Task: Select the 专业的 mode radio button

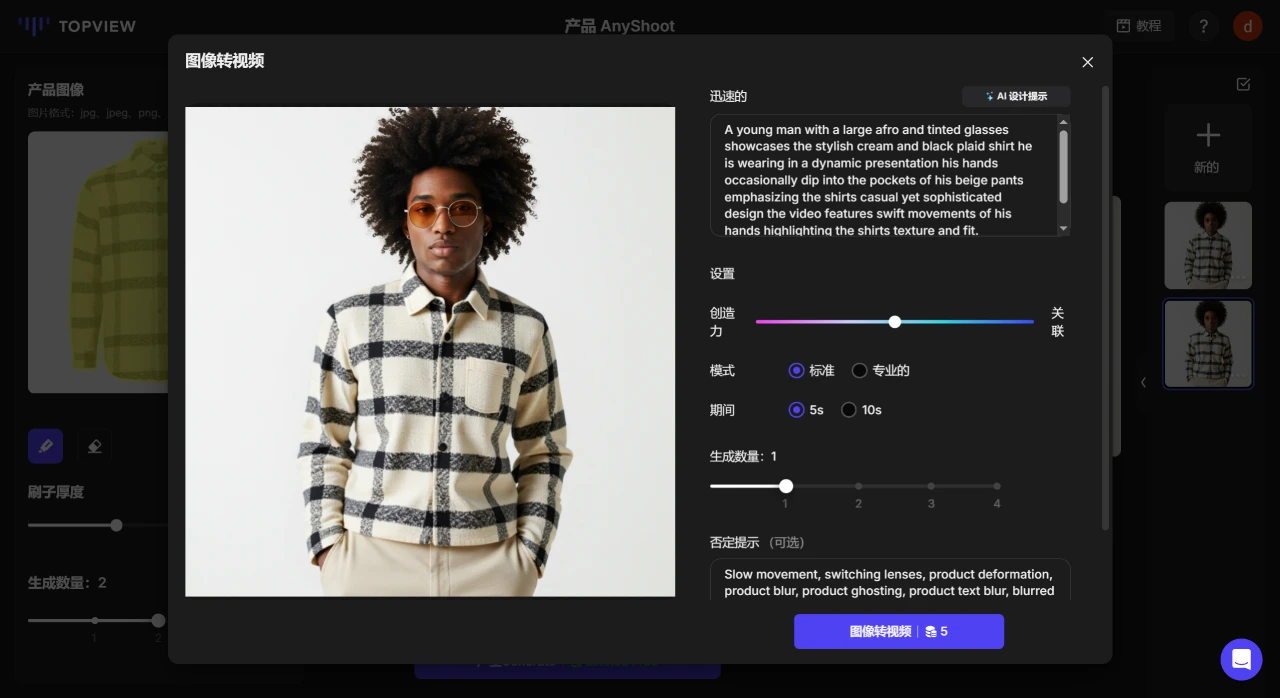Action: (x=859, y=371)
